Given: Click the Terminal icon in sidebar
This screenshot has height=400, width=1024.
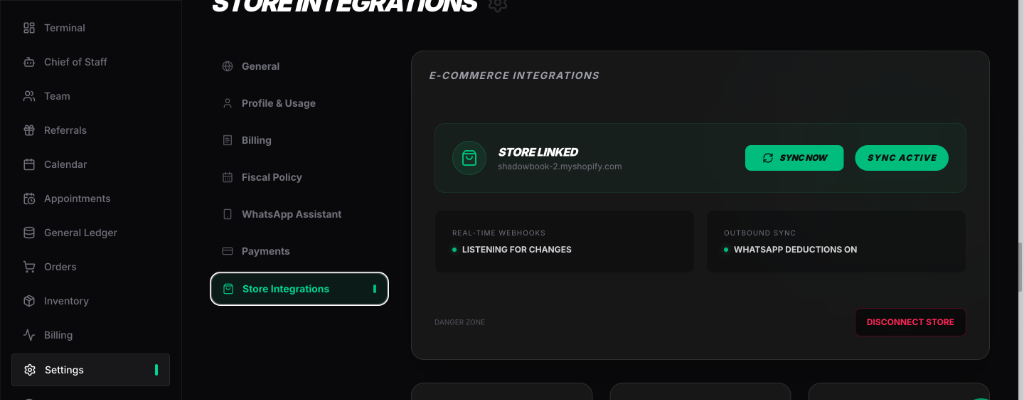Looking at the screenshot, I should pyautogui.click(x=29, y=28).
